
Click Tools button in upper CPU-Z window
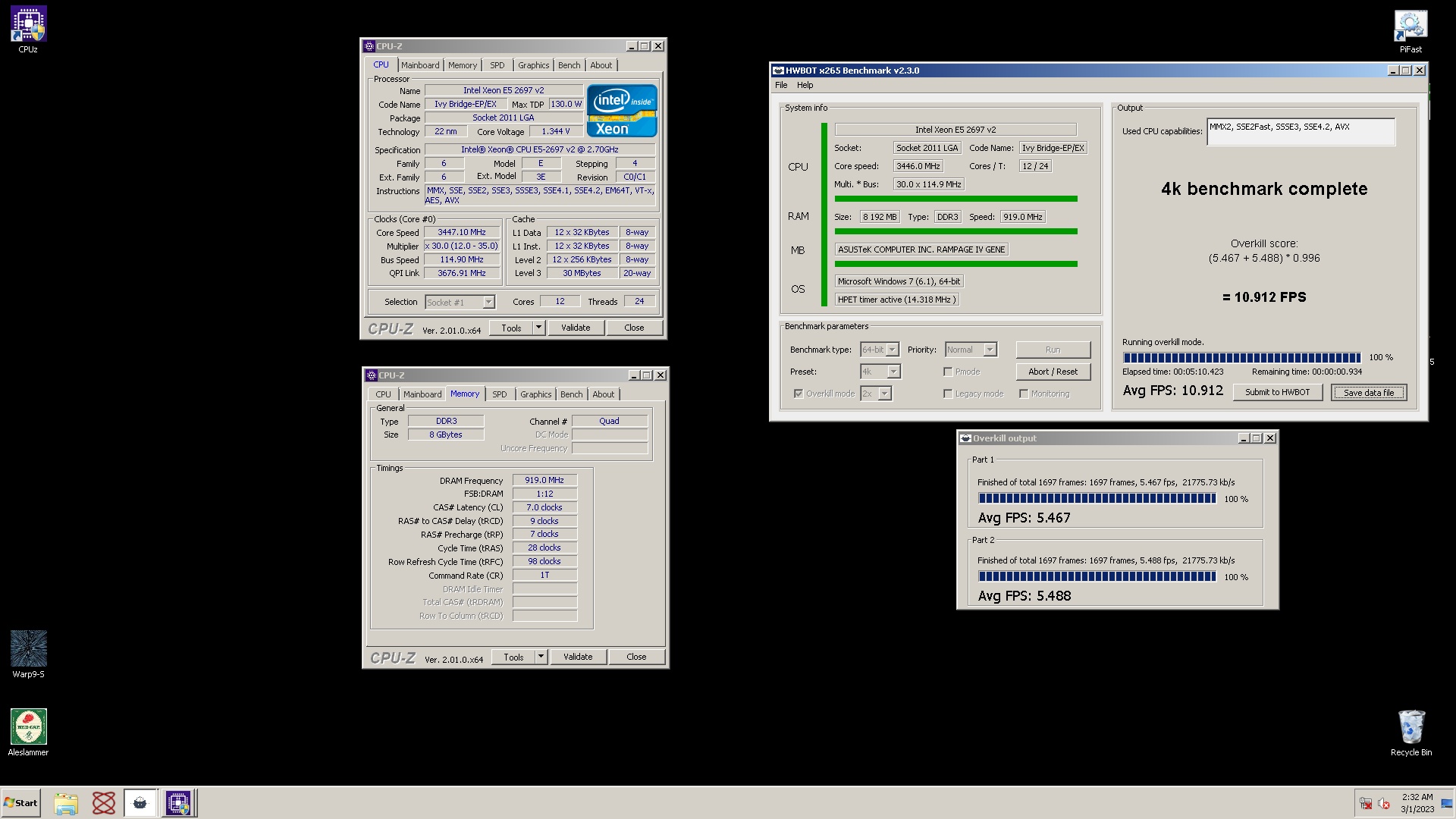[511, 328]
